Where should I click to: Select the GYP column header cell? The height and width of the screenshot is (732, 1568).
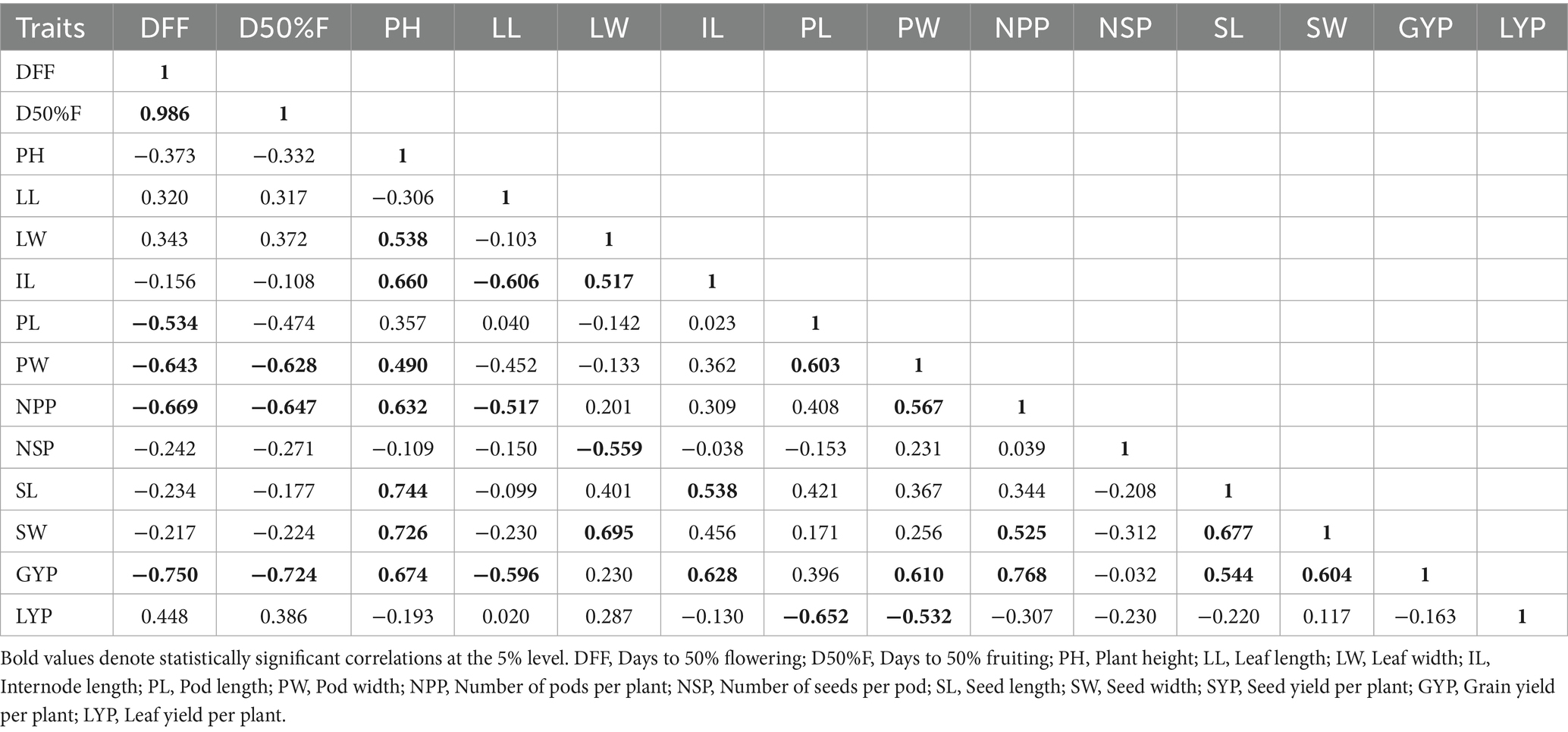coord(1425,28)
